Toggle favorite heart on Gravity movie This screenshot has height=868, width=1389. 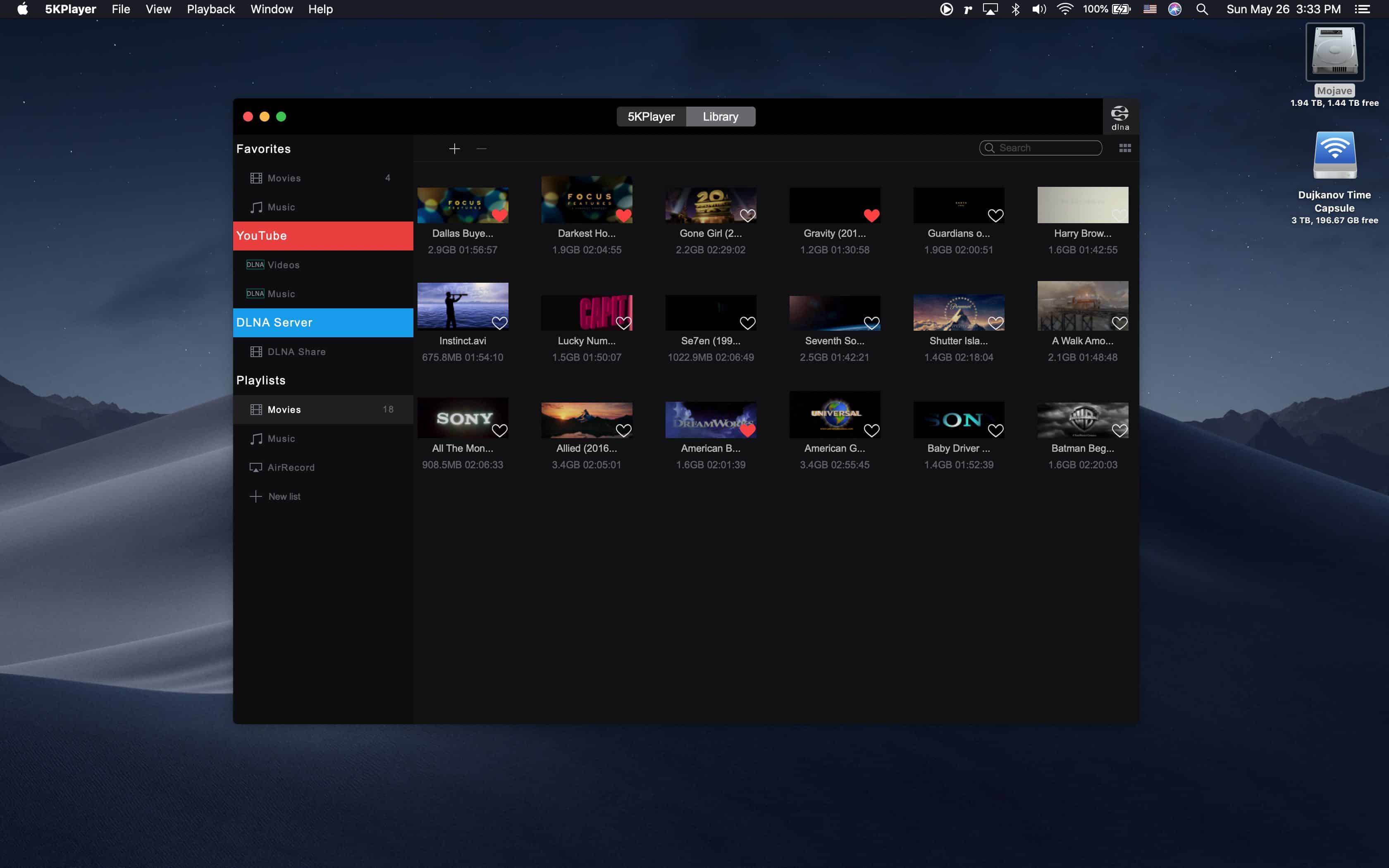click(x=871, y=215)
